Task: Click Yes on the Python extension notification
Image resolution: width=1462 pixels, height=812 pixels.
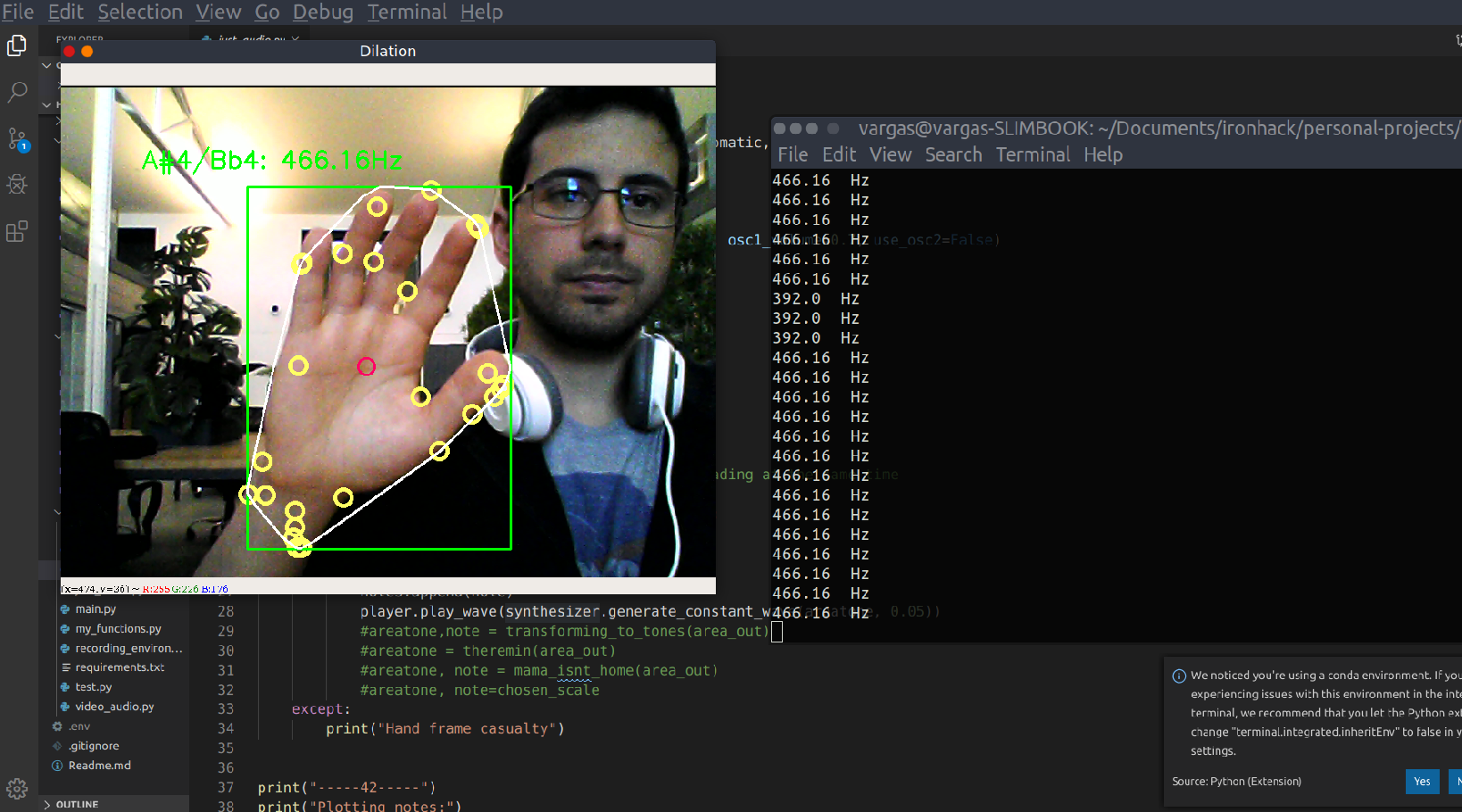Action: (1422, 781)
